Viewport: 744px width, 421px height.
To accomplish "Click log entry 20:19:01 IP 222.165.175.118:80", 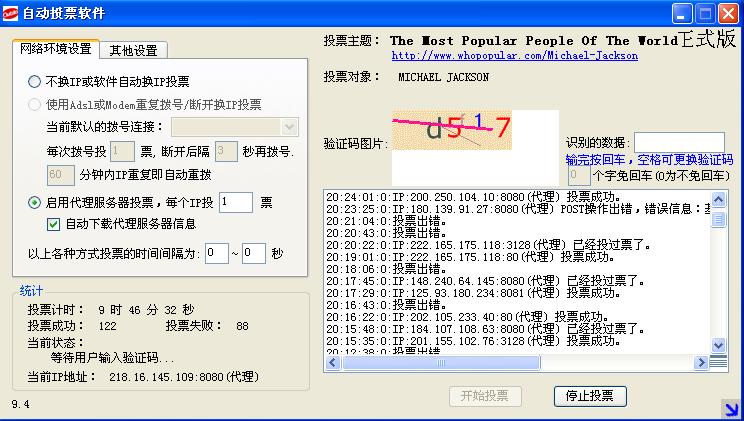I will (471, 257).
